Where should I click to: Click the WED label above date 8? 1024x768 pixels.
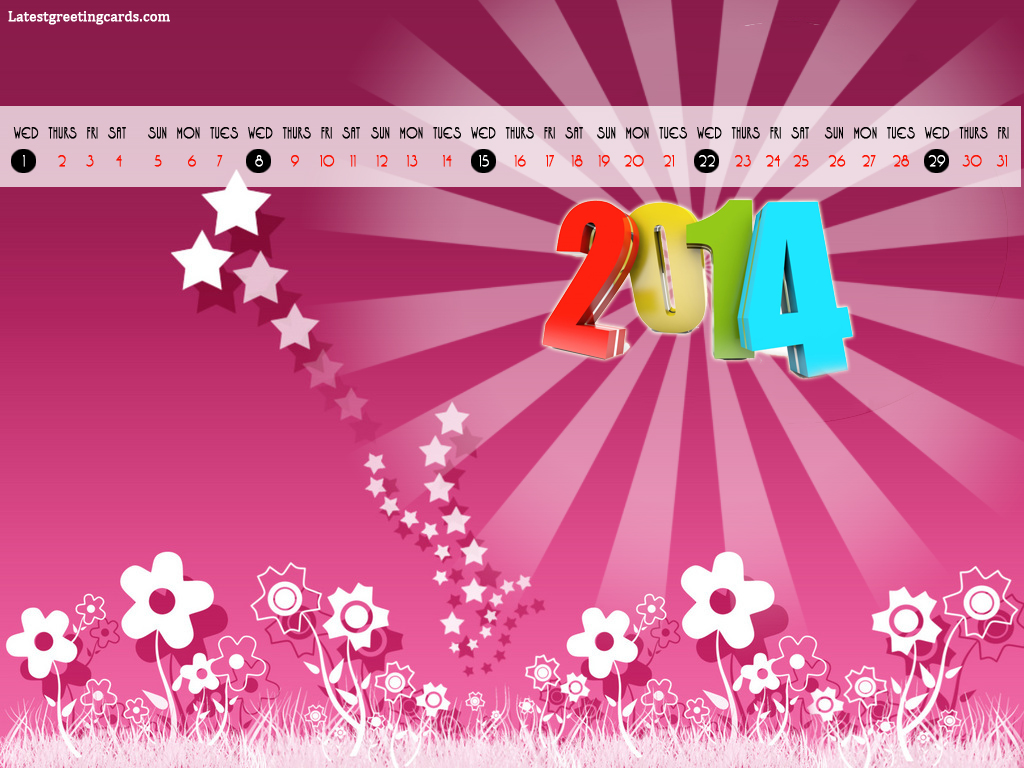260,133
